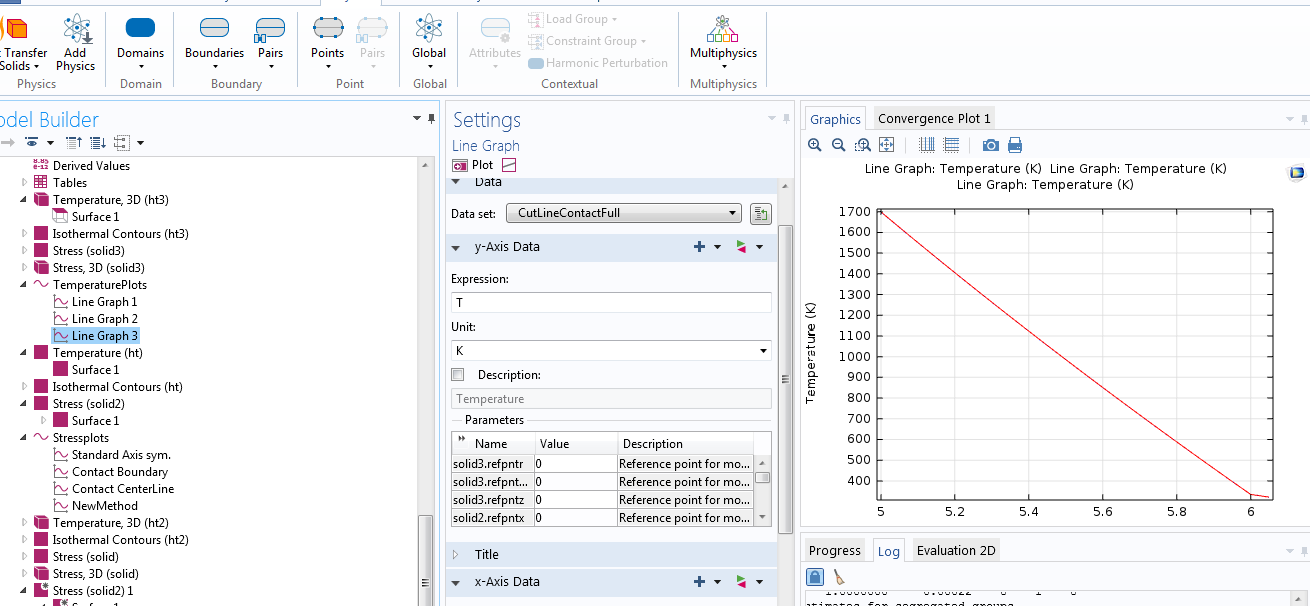
Task: Click the Clear Log broom icon
Action: pos(839,577)
